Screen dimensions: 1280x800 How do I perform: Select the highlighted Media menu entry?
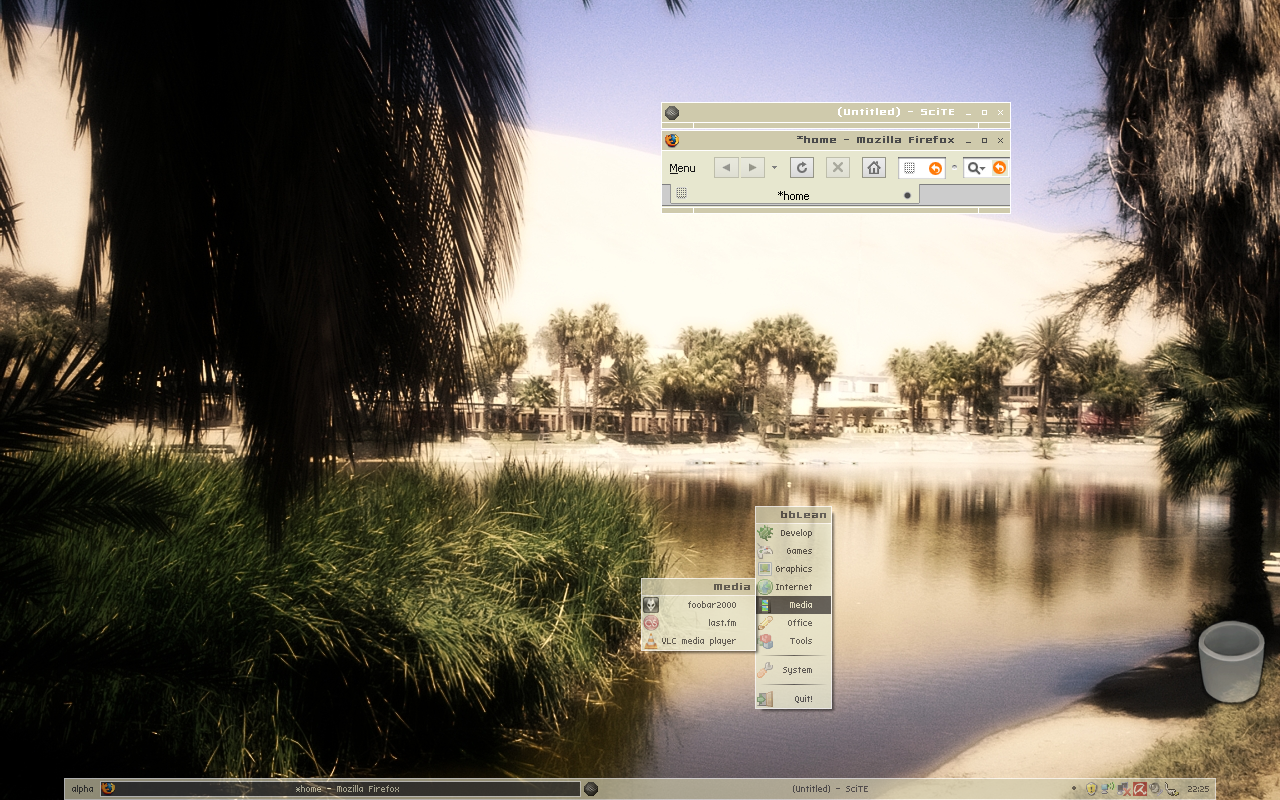(794, 605)
